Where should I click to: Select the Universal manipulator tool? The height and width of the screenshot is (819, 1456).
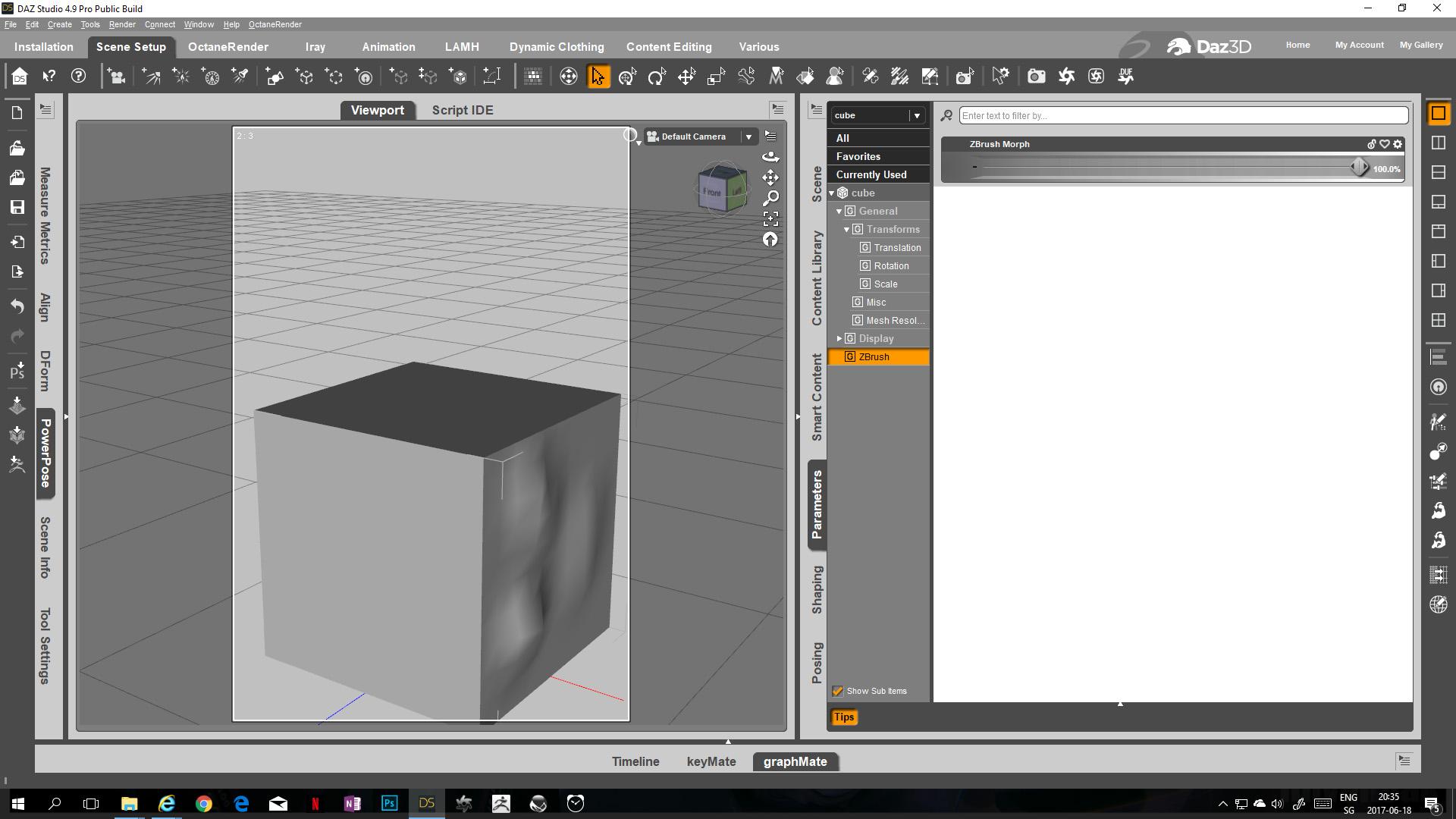[x=627, y=77]
